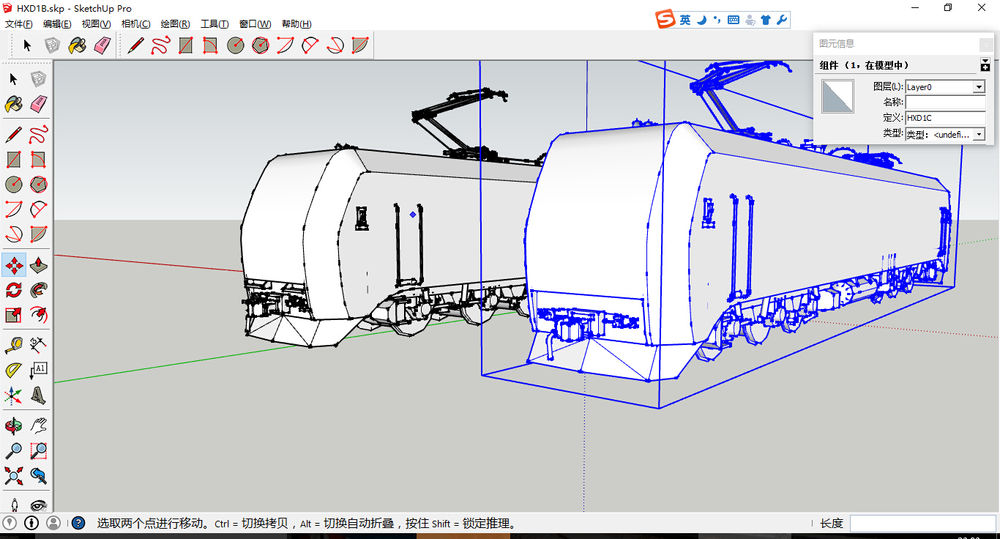Image resolution: width=1000 pixels, height=539 pixels.
Task: Pick the Paint Bucket tool in left toolbar
Action: (x=14, y=104)
